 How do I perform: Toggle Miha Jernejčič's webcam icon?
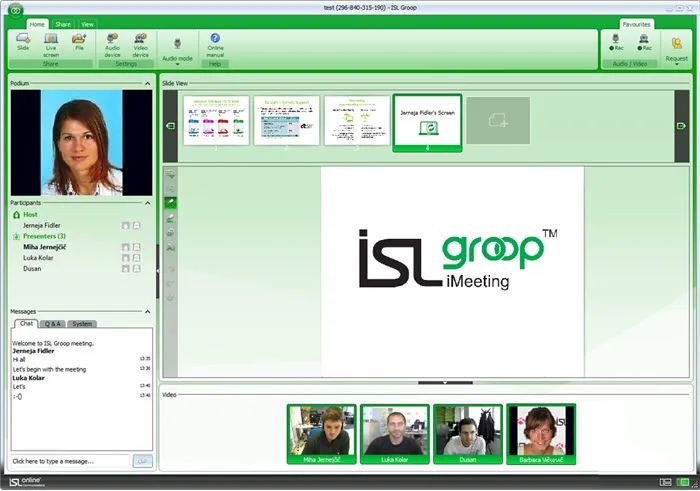137,247
